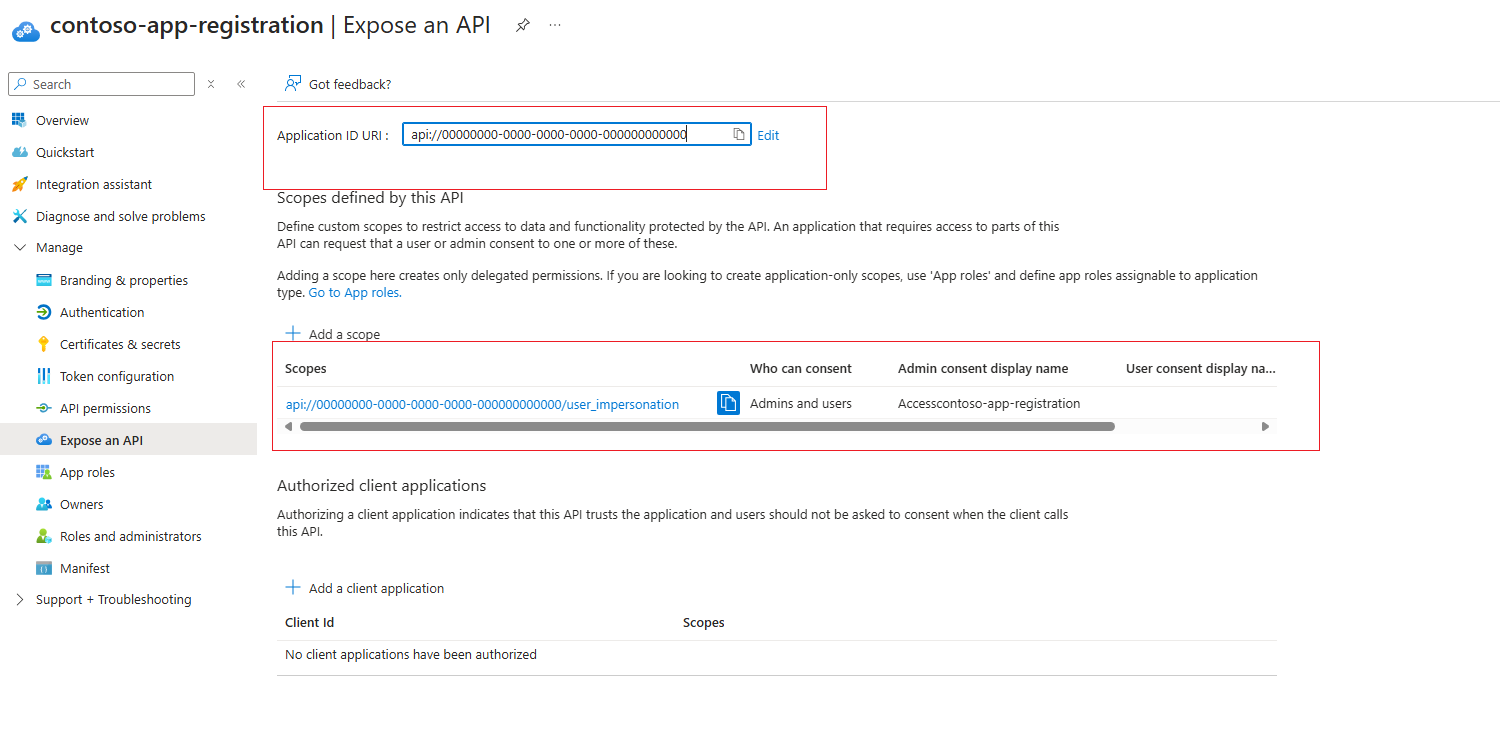Click the Authentication icon

point(43,312)
